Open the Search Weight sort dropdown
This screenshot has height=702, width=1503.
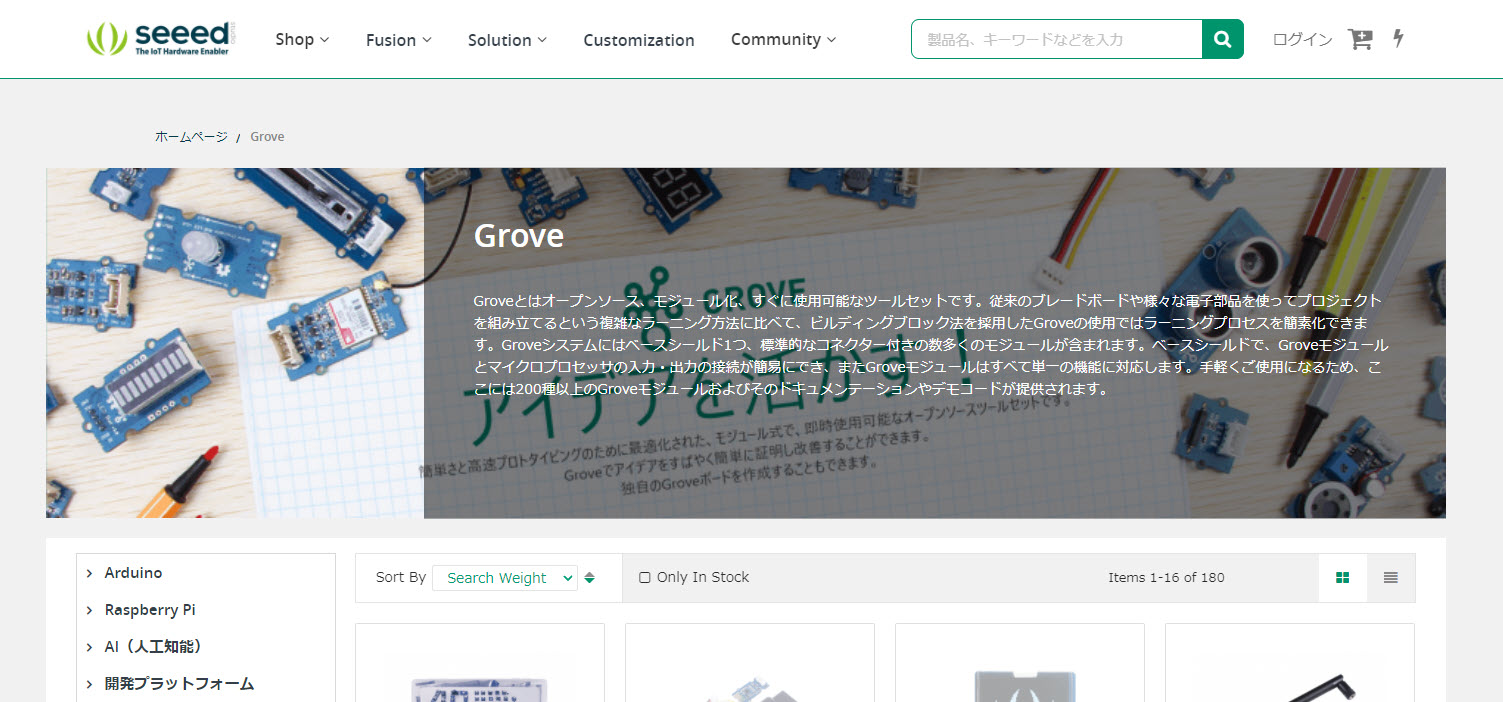505,577
